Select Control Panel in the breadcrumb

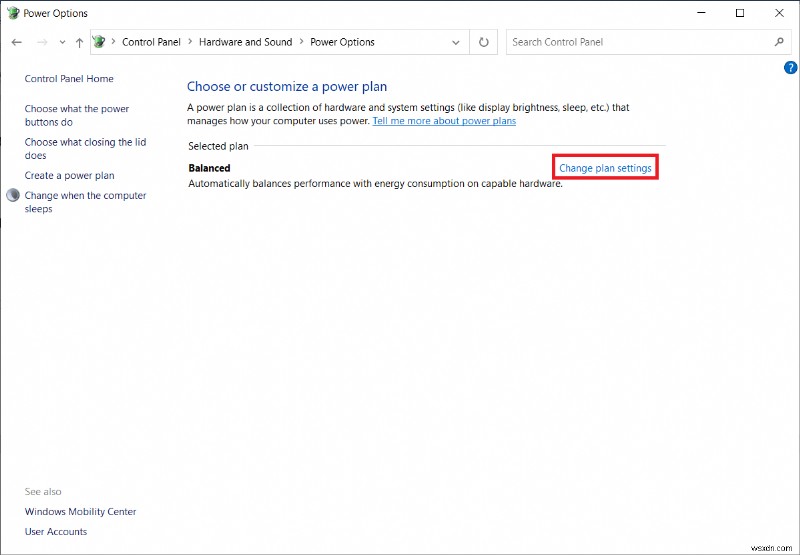[151, 42]
